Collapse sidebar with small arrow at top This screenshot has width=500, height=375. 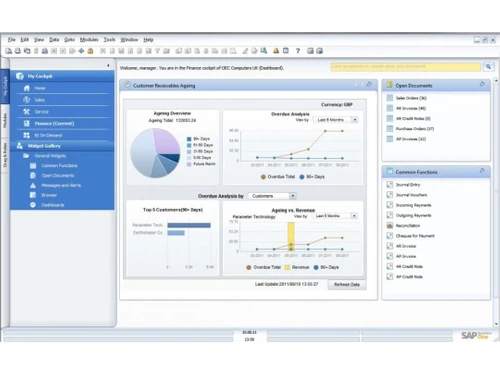(x=108, y=65)
